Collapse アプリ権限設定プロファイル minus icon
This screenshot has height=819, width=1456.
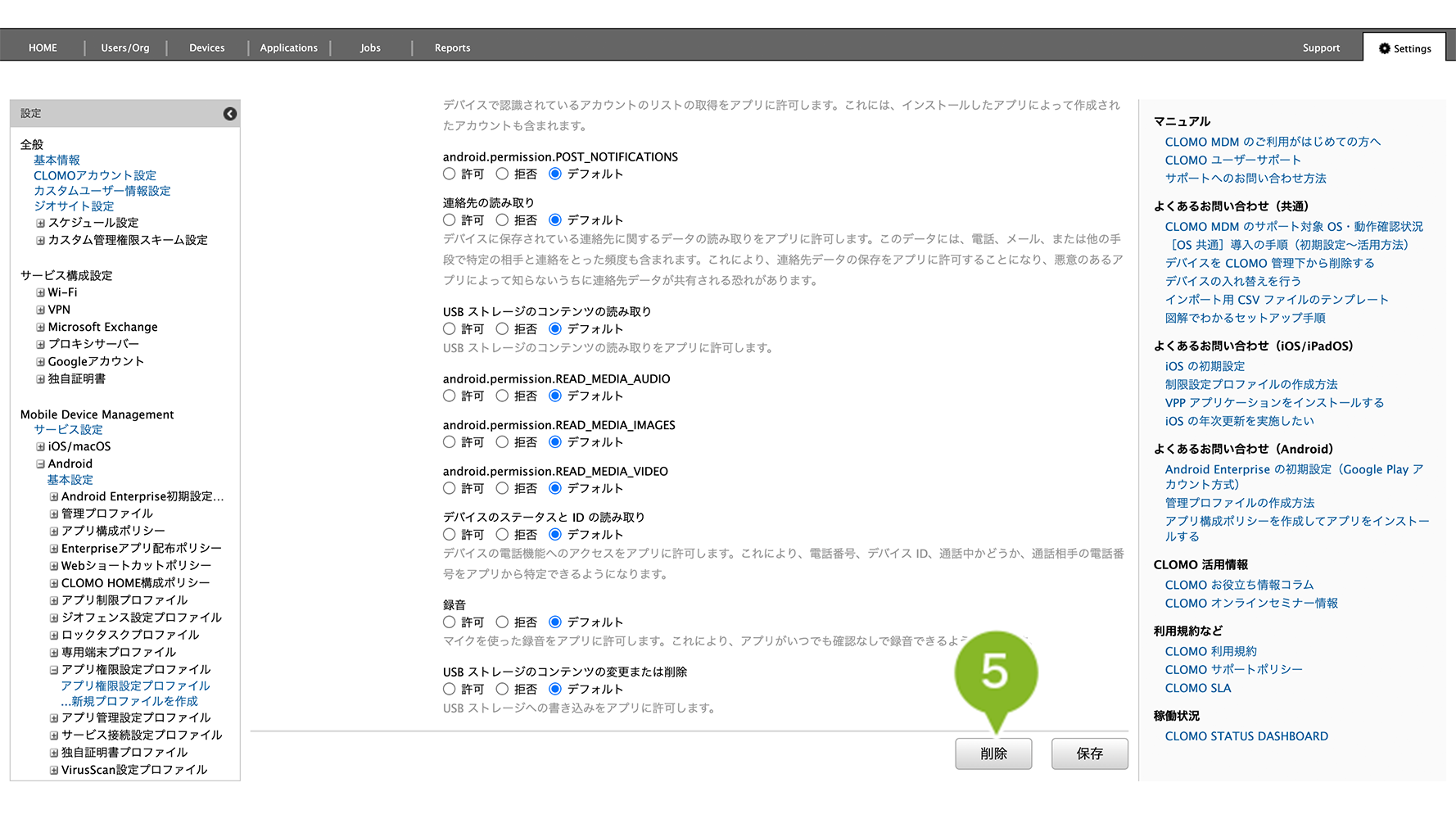tap(54, 669)
